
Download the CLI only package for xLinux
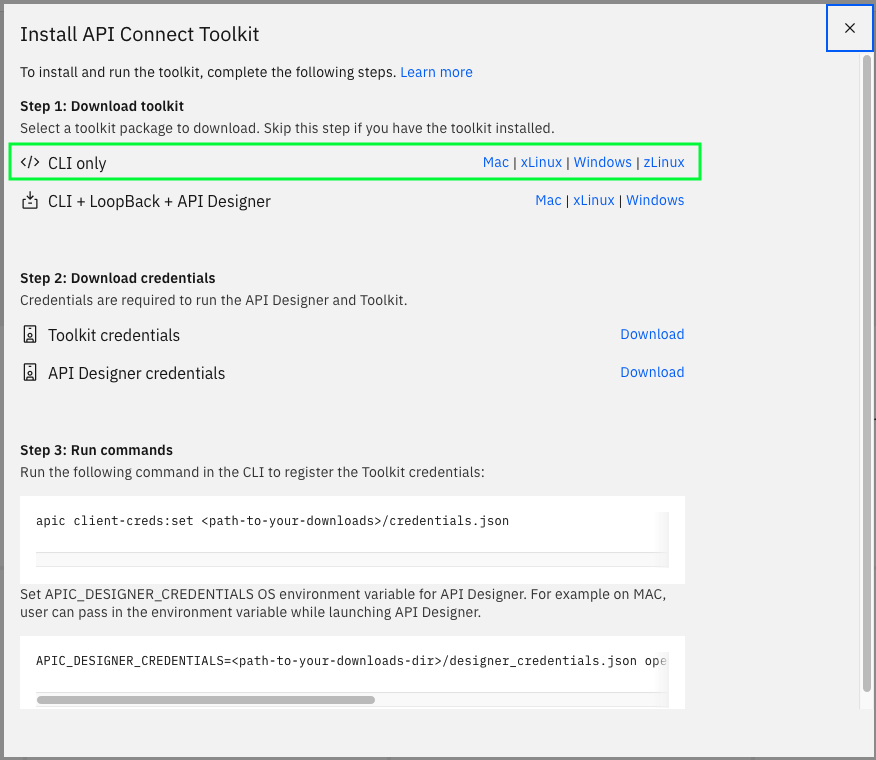[x=540, y=162]
